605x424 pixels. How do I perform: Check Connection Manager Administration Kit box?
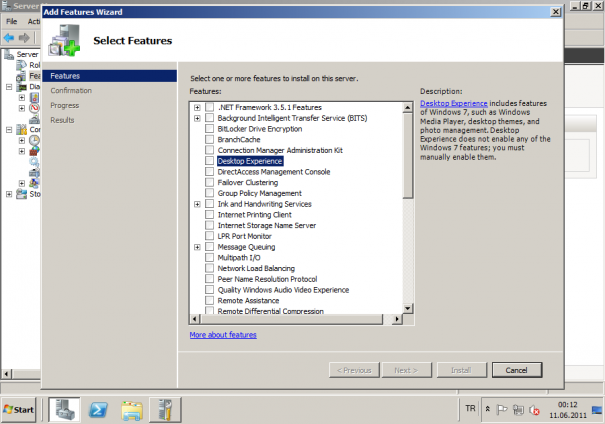tap(210, 150)
